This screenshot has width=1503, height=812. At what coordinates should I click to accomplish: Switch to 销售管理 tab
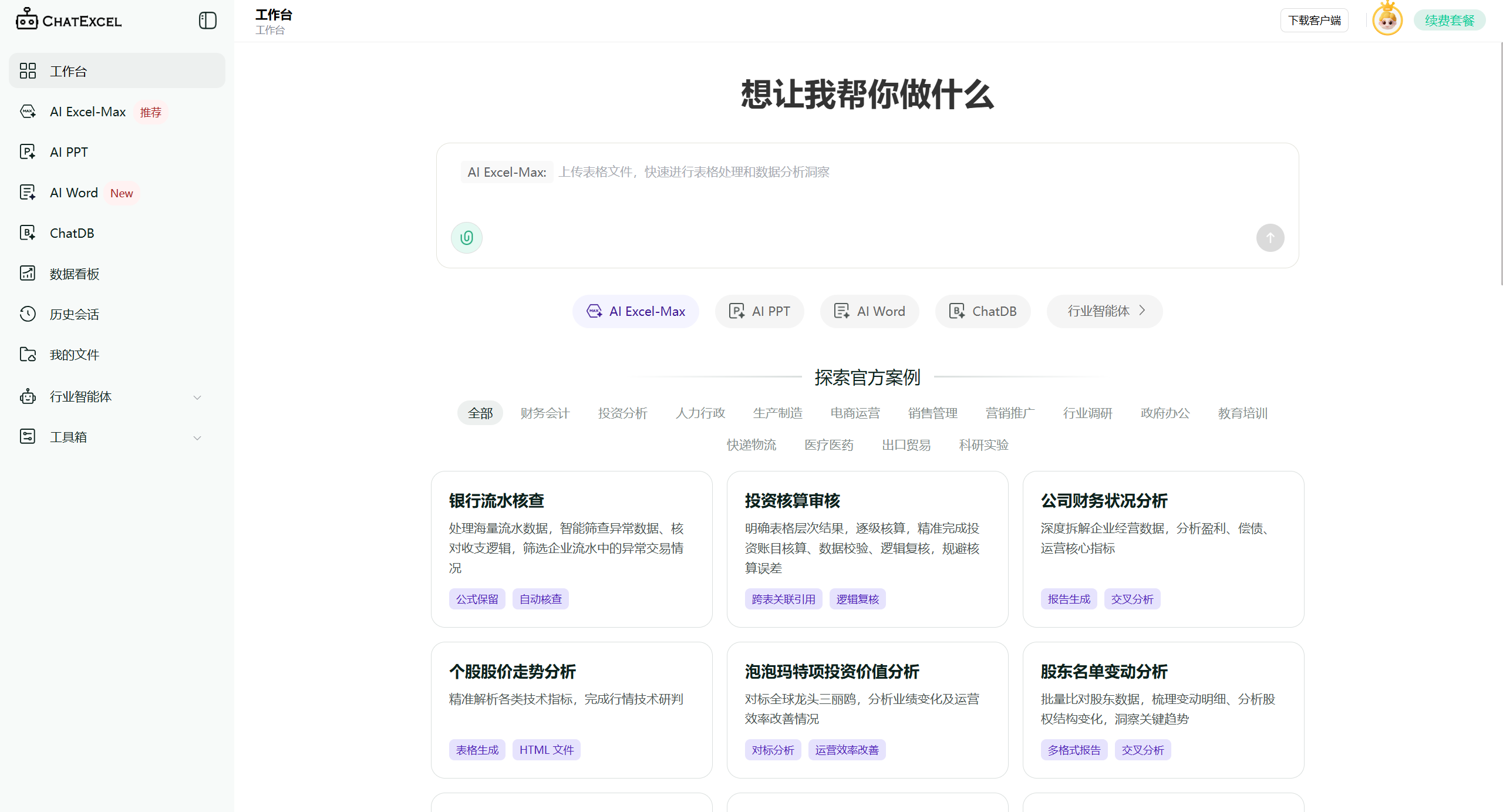click(932, 413)
